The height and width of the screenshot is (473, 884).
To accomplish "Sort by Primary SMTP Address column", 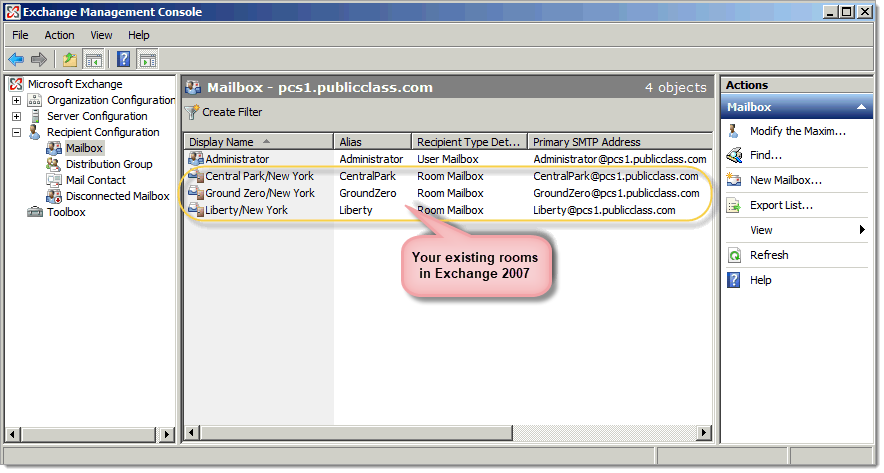I will [620, 142].
